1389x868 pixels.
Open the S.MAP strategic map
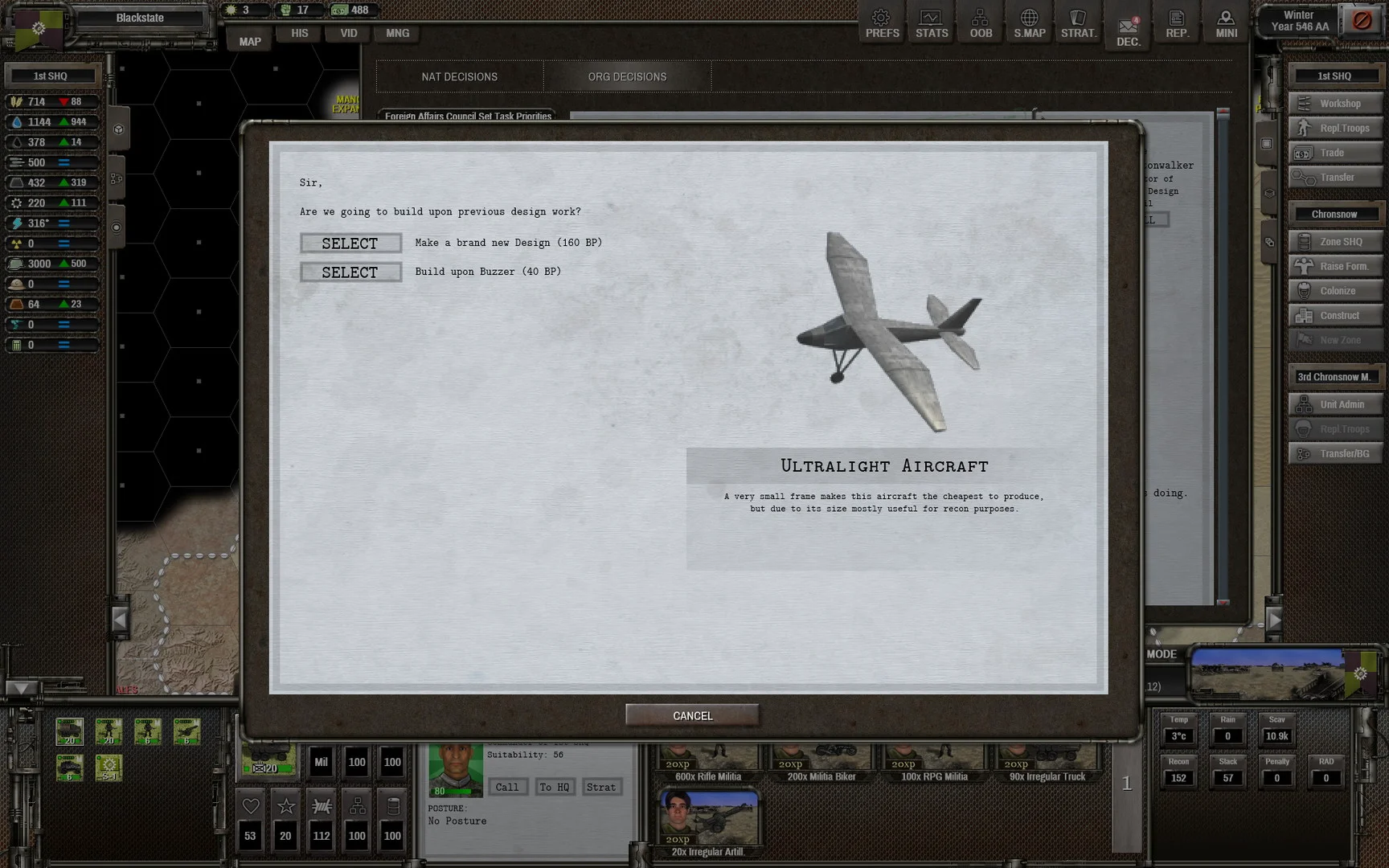pos(1029,22)
